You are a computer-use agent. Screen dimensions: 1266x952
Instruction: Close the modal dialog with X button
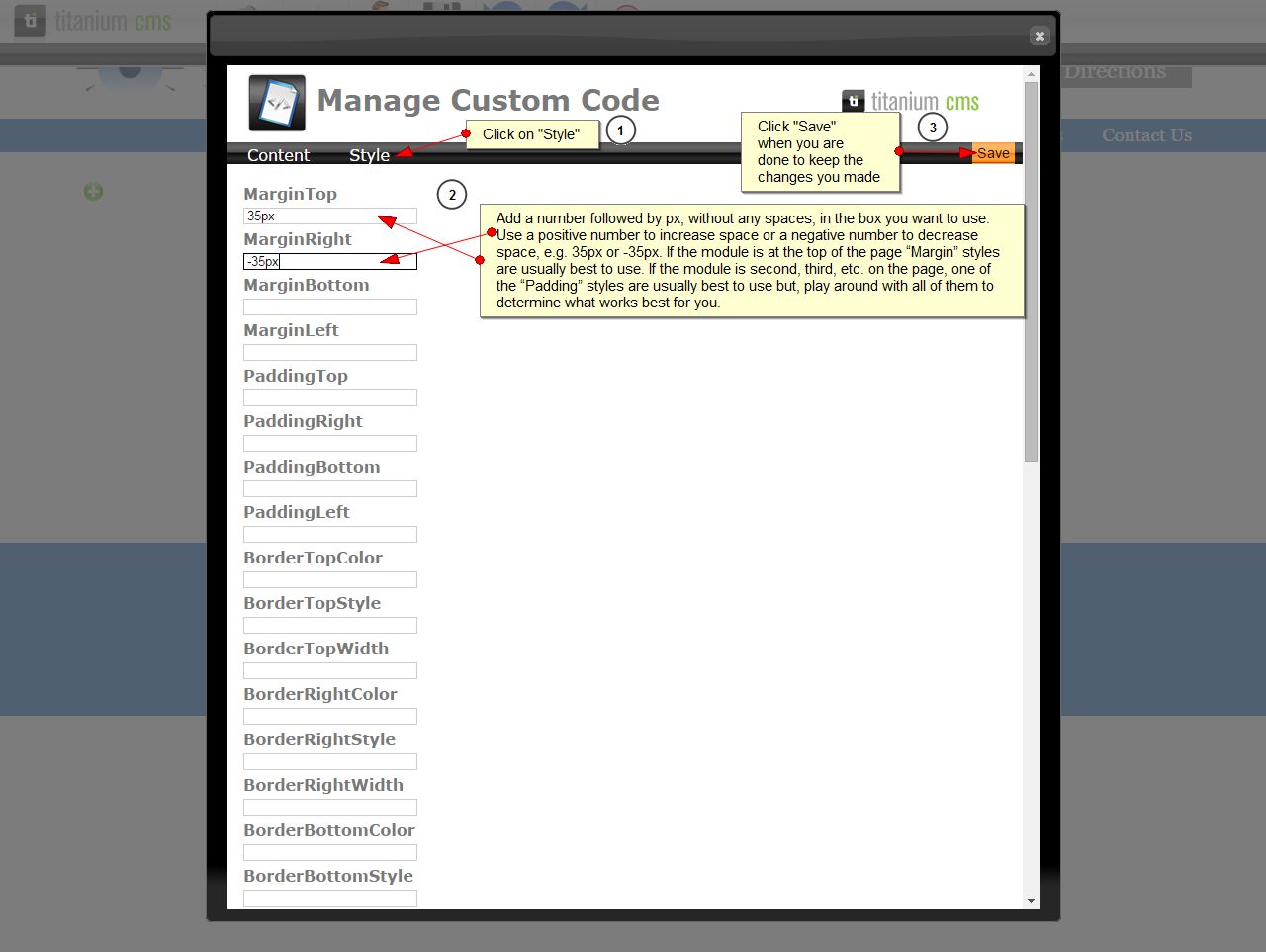1039,36
